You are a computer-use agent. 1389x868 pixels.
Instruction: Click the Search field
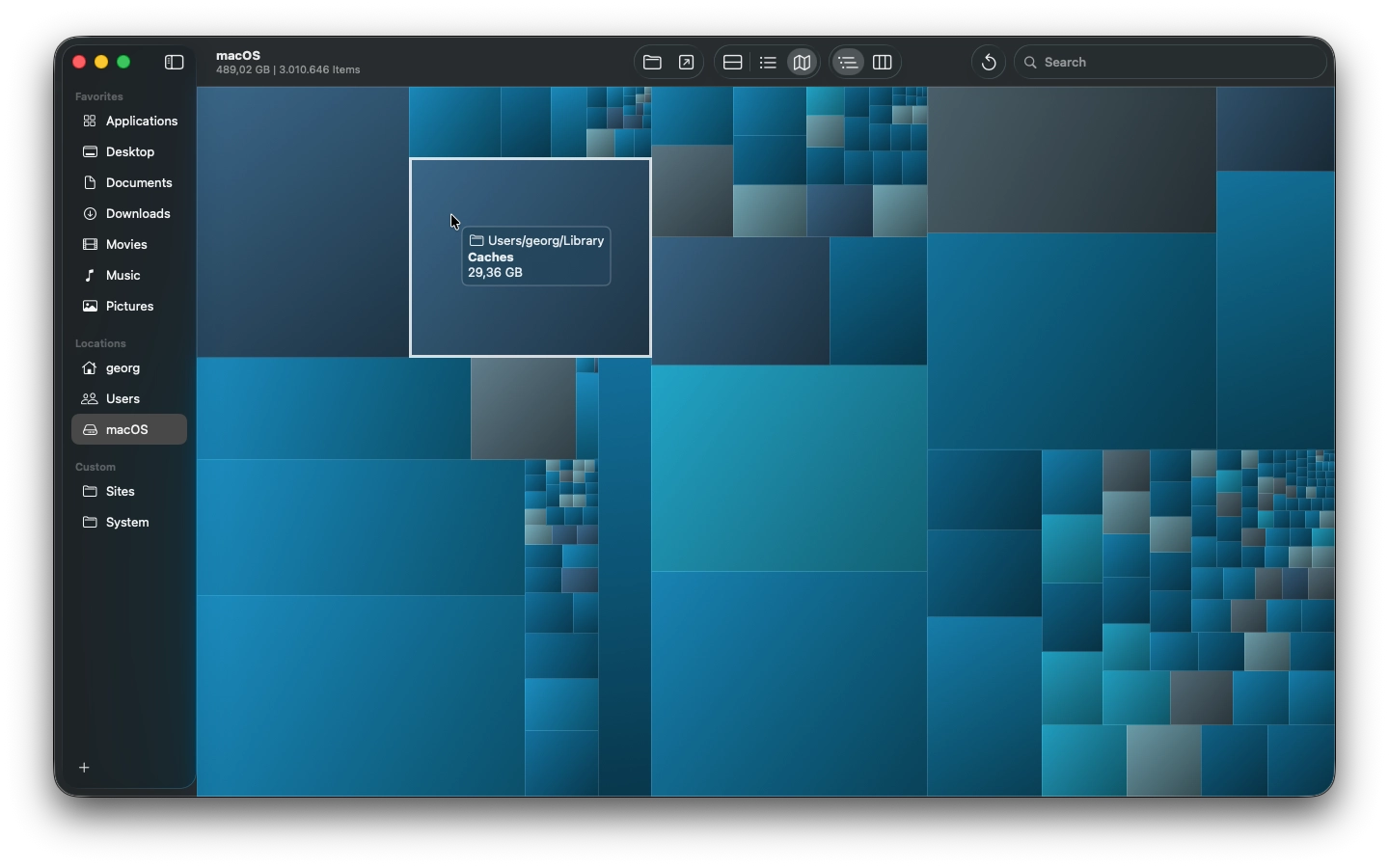pyautogui.click(x=1170, y=63)
